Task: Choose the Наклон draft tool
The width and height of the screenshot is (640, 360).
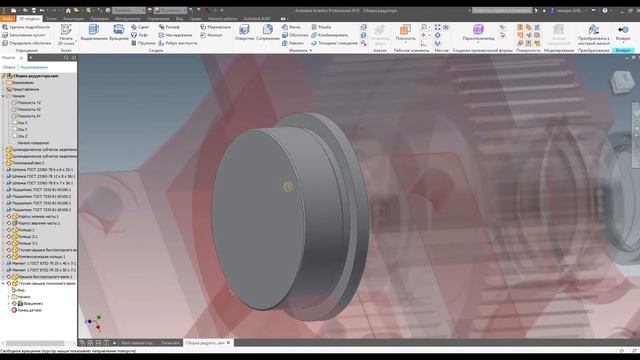Action: click(x=293, y=43)
